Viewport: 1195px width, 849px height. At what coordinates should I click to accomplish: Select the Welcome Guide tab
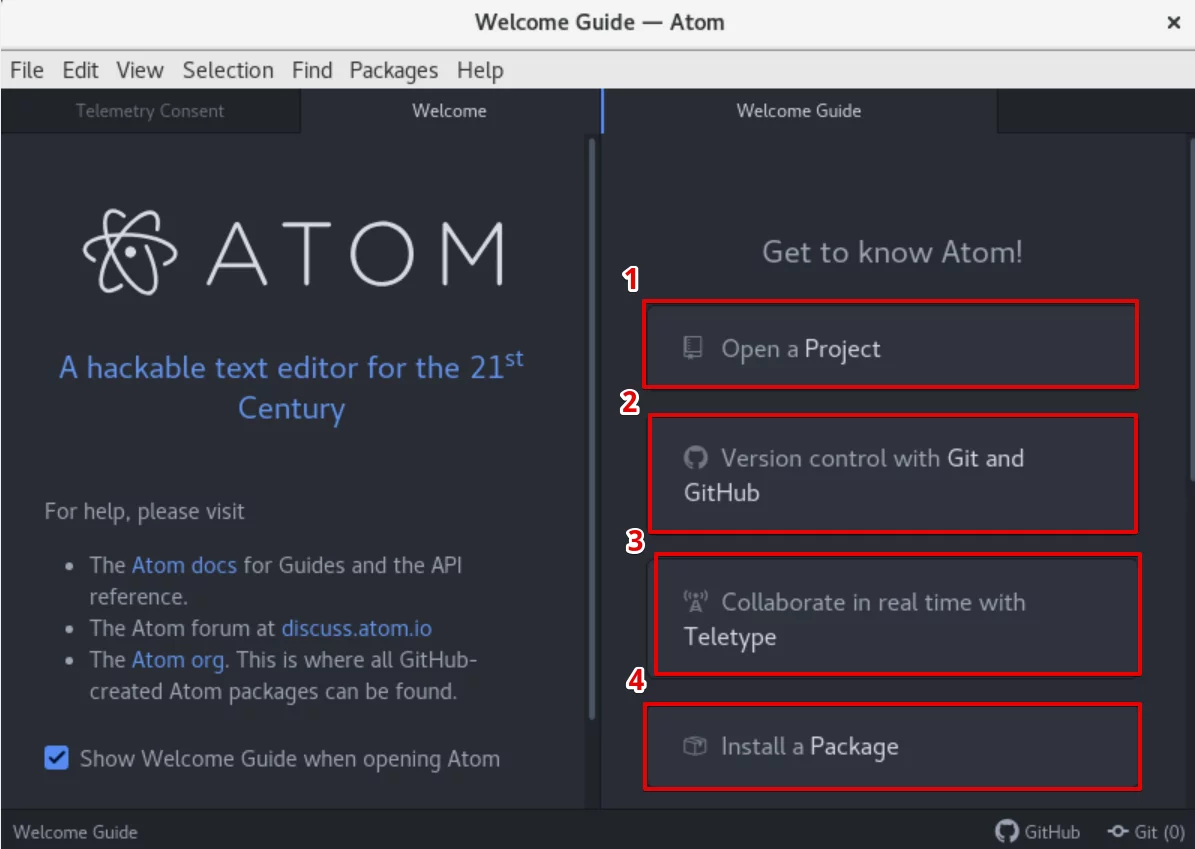click(x=799, y=111)
